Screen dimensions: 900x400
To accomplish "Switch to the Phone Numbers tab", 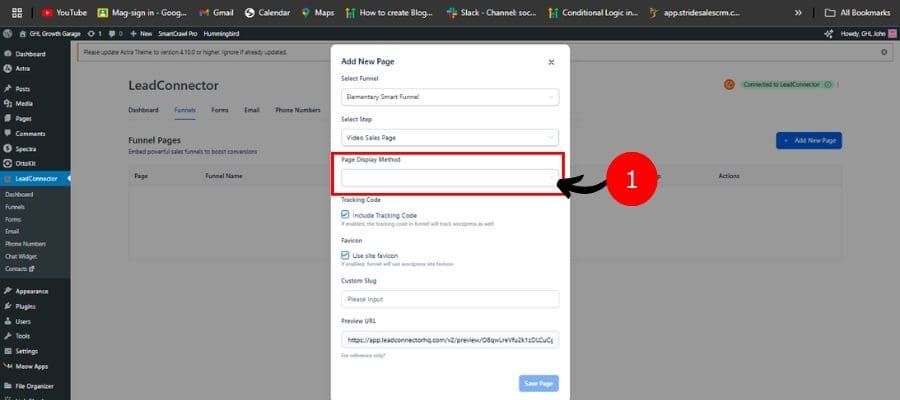I will point(298,110).
